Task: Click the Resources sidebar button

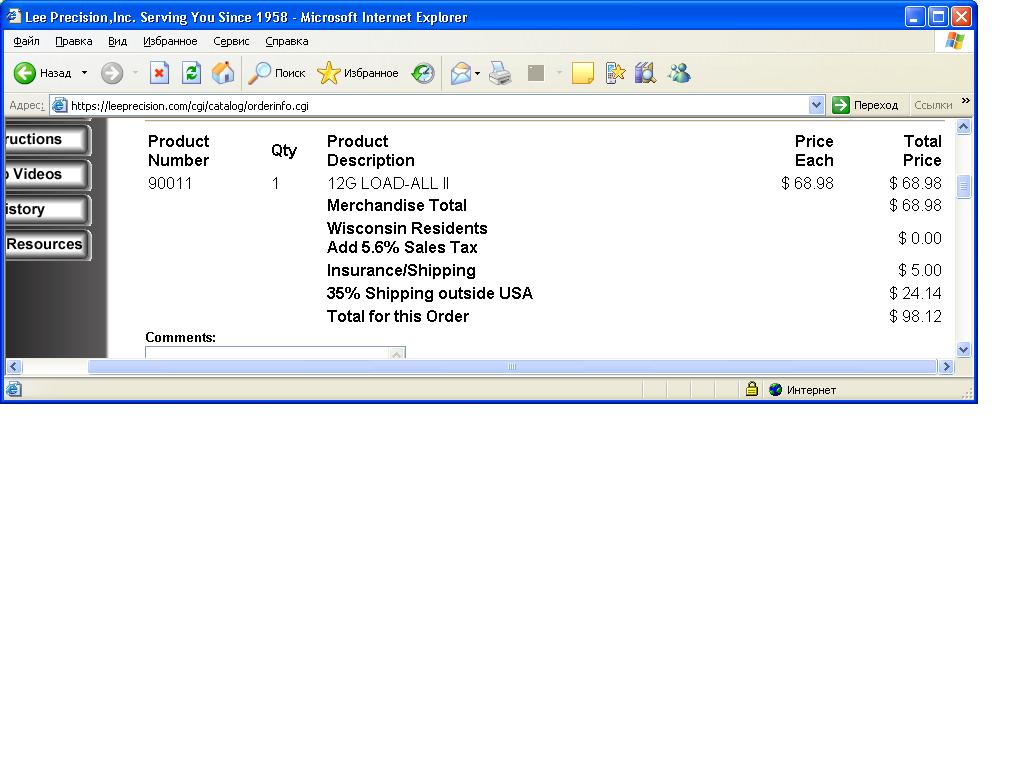Action: click(45, 244)
